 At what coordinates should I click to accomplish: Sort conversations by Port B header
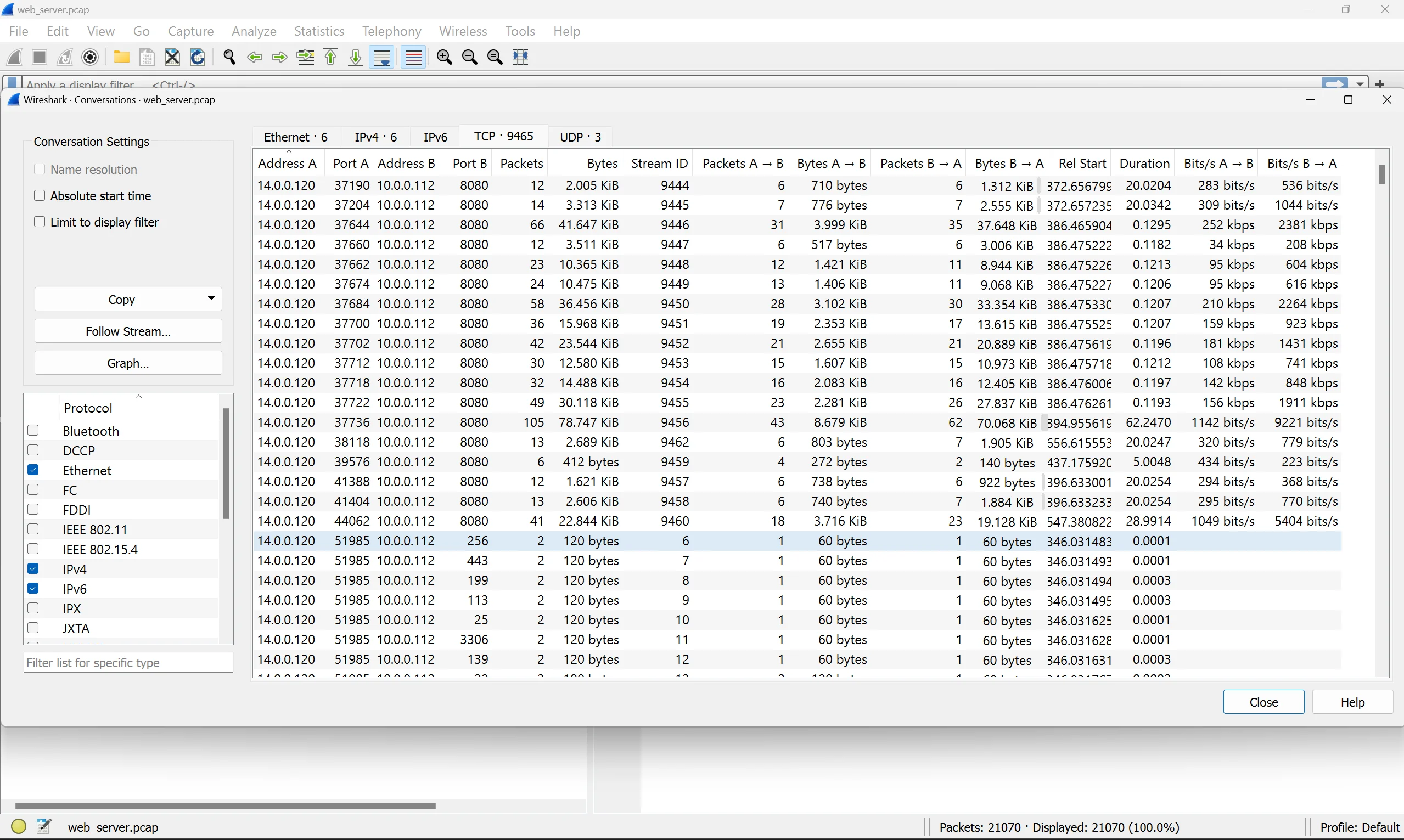pyautogui.click(x=469, y=163)
